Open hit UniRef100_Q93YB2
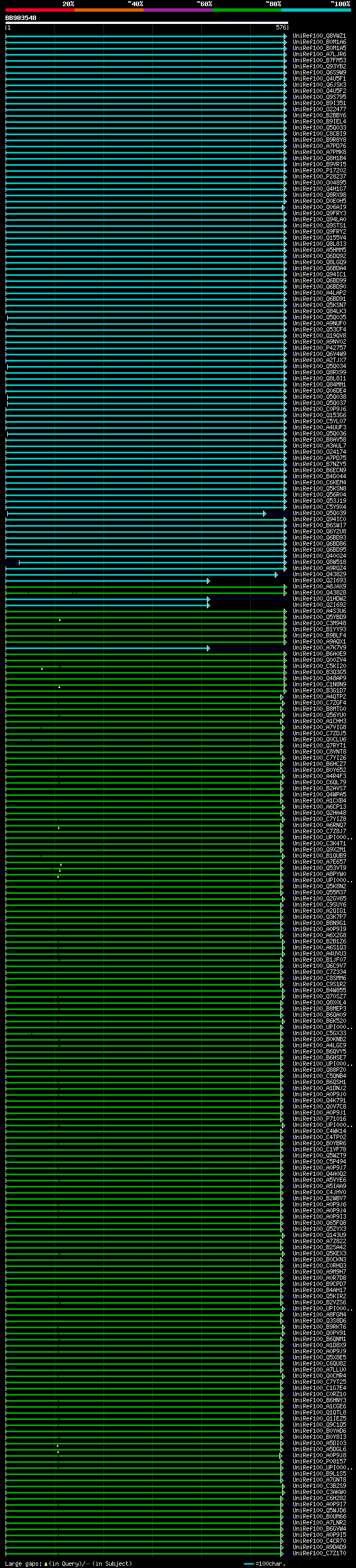The height and width of the screenshot is (1568, 356). (x=319, y=66)
